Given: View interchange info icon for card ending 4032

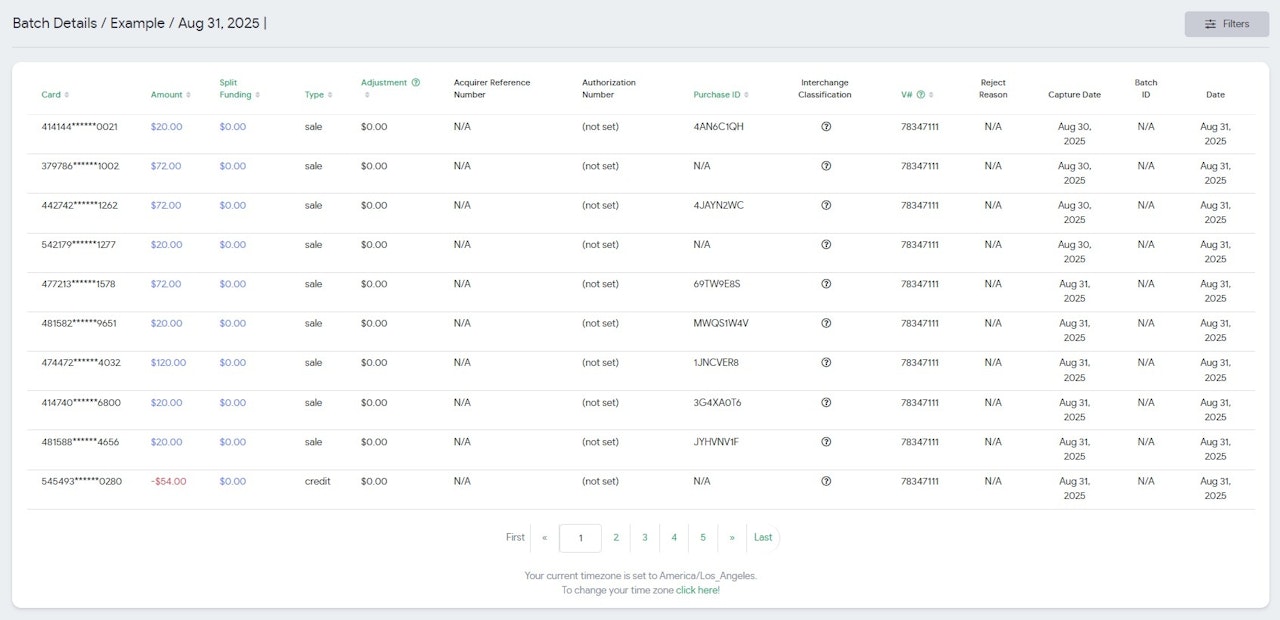Looking at the screenshot, I should tap(826, 363).
